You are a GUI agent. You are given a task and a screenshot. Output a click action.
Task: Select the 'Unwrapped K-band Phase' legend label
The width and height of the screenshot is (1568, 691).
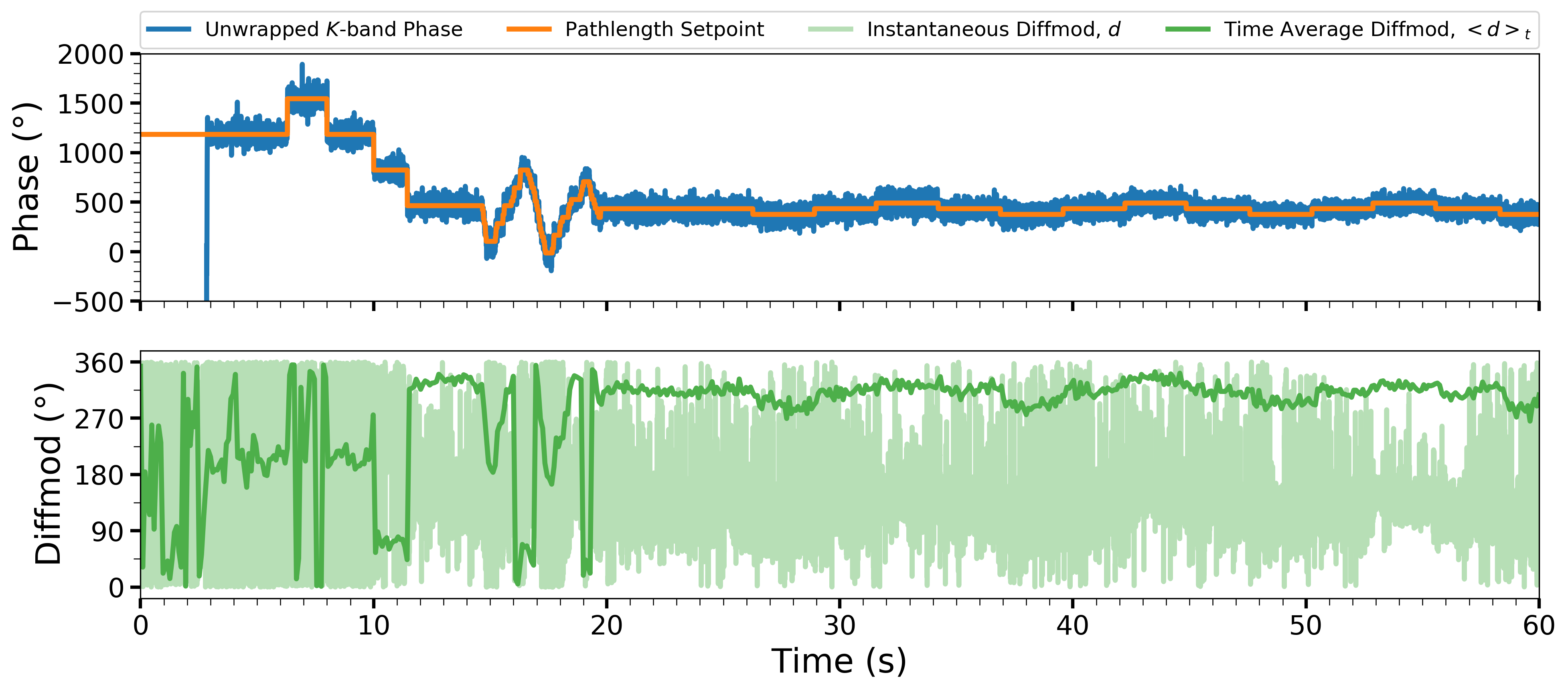pyautogui.click(x=334, y=29)
